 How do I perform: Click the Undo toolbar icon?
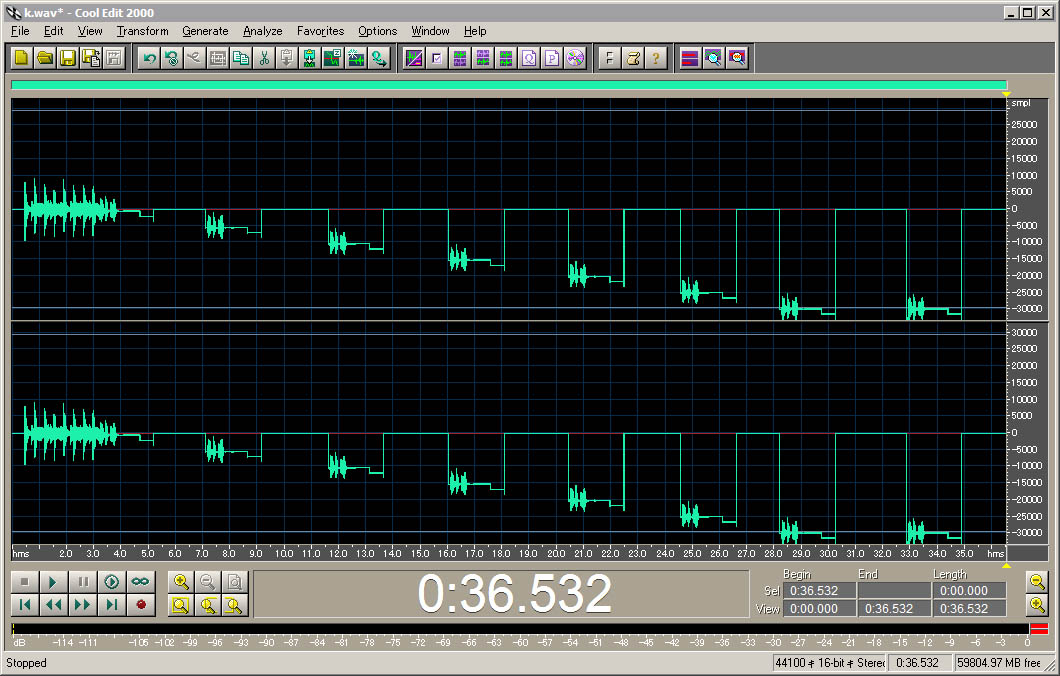click(x=148, y=58)
